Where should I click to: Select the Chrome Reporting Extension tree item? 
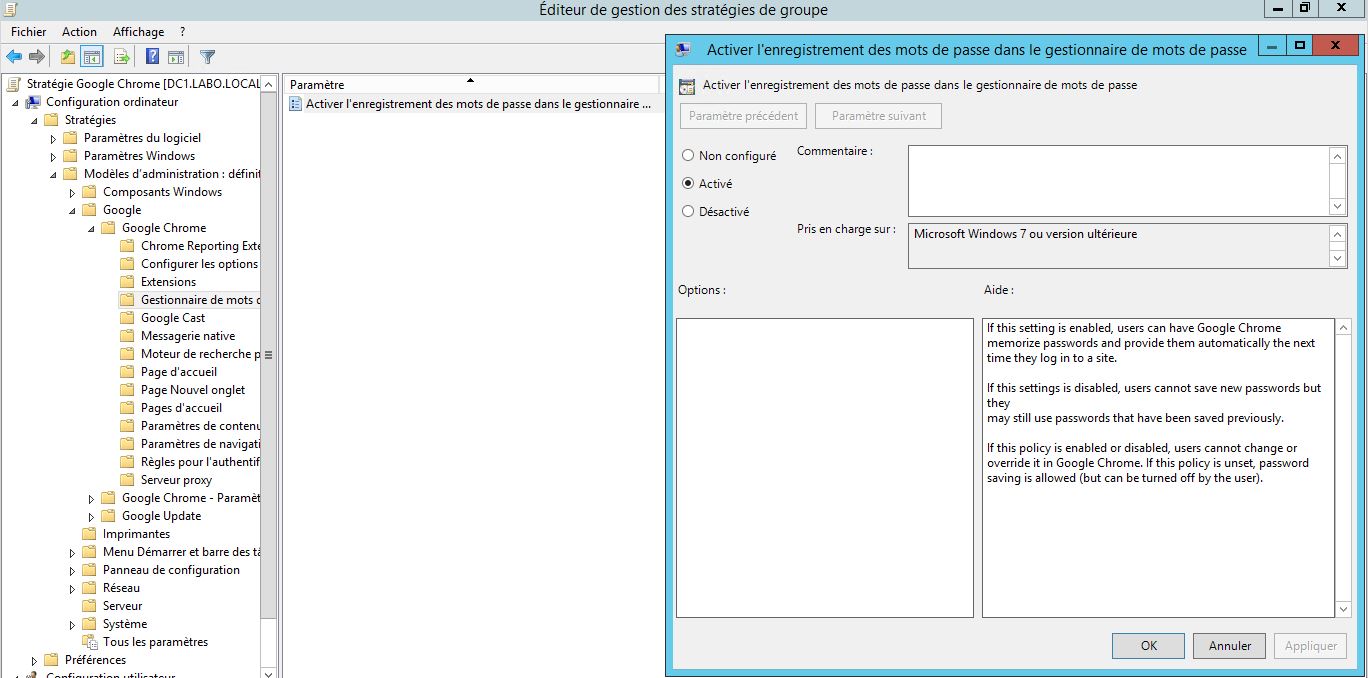(x=200, y=246)
